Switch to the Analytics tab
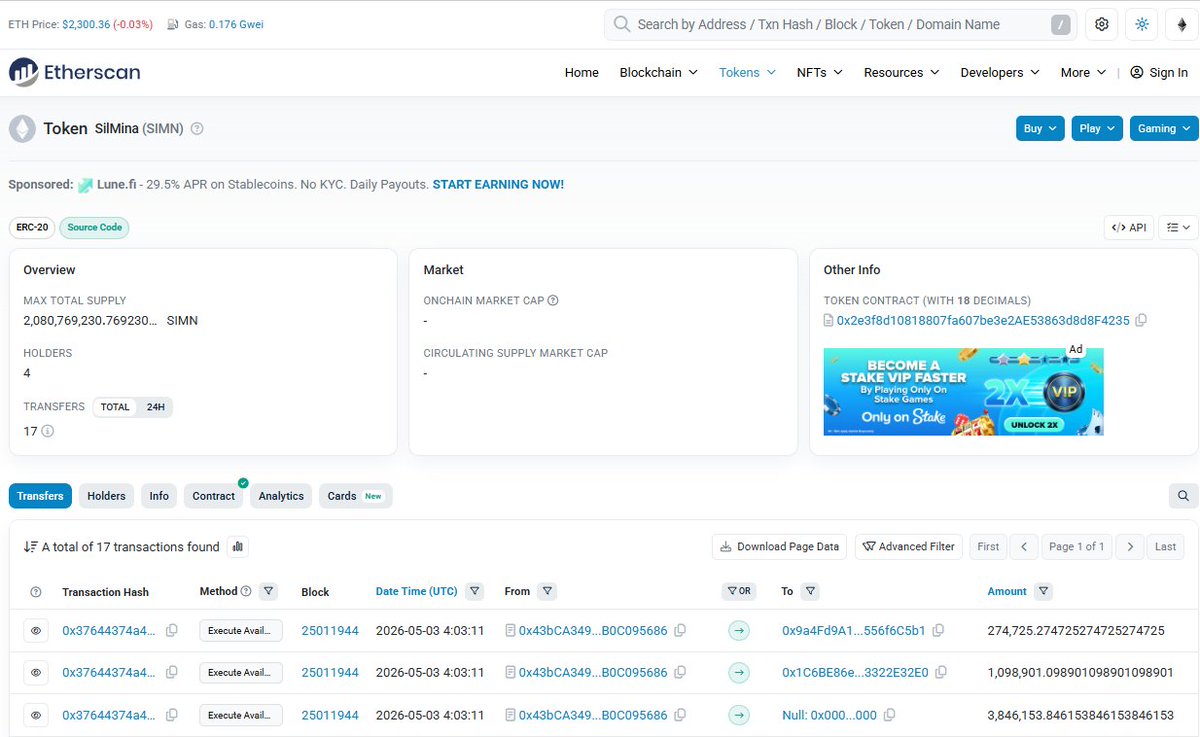Screen dimensions: 1200x737 coord(281,496)
